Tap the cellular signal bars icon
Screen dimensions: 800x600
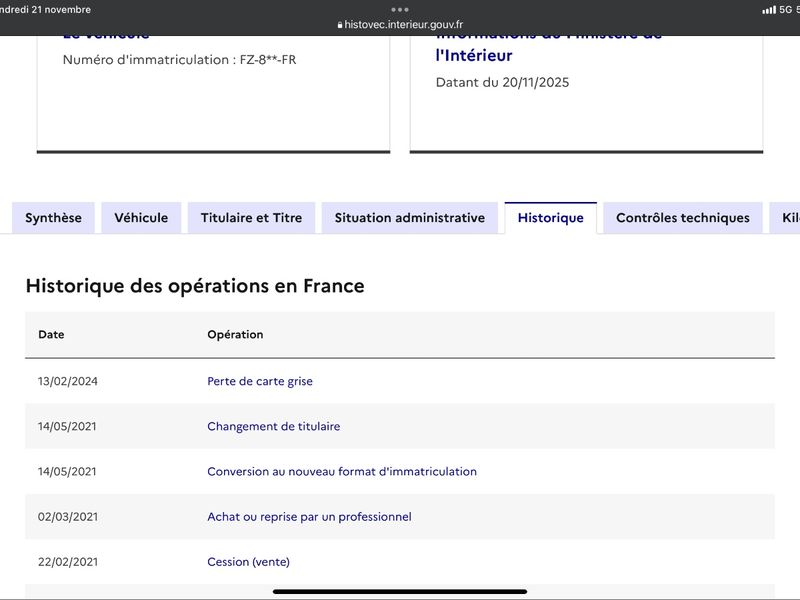[x=768, y=10]
